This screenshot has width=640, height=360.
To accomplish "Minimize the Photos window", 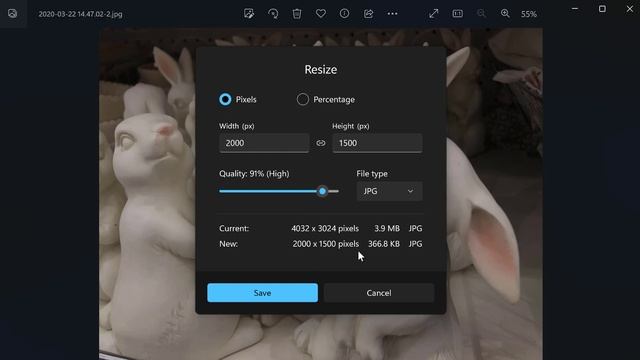I will [575, 9].
